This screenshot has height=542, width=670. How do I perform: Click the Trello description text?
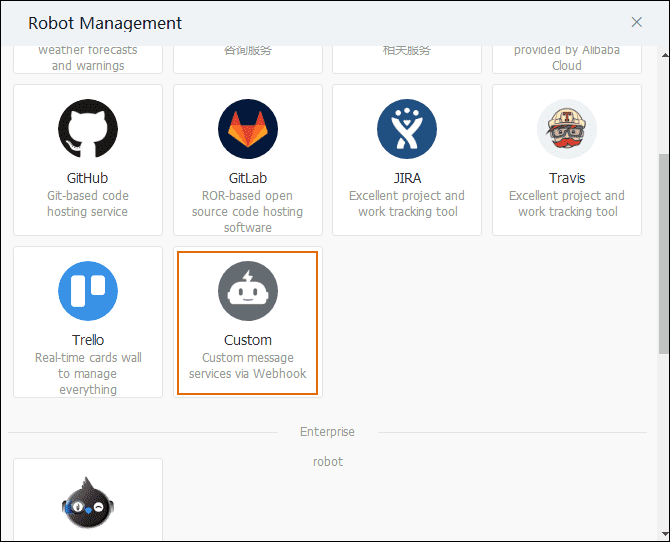pos(88,373)
